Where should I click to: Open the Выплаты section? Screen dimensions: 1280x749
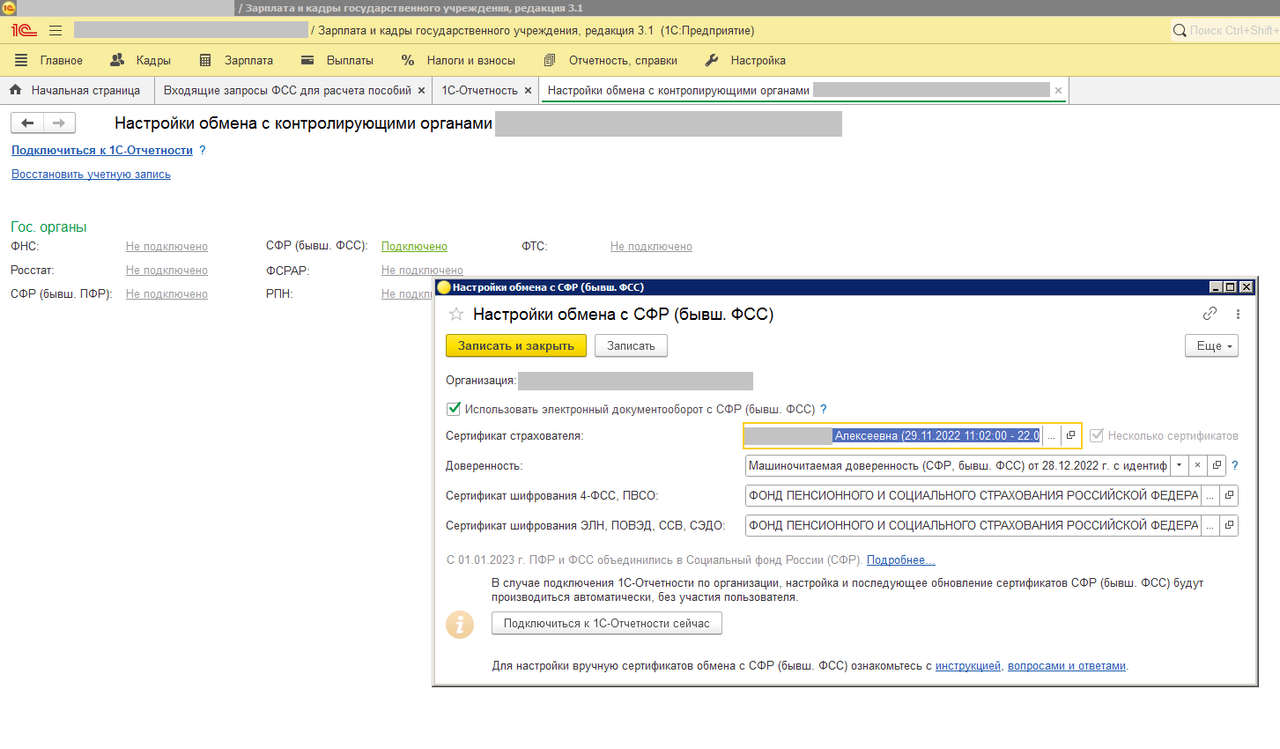point(337,60)
